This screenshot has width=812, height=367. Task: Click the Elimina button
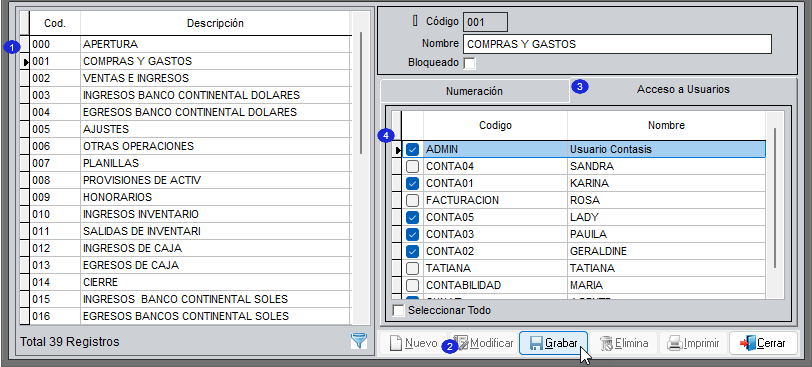pos(624,343)
